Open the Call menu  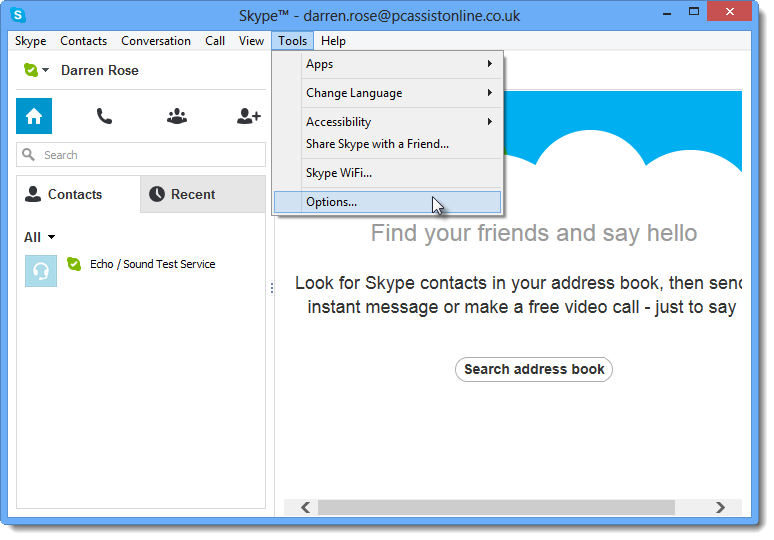(x=215, y=41)
